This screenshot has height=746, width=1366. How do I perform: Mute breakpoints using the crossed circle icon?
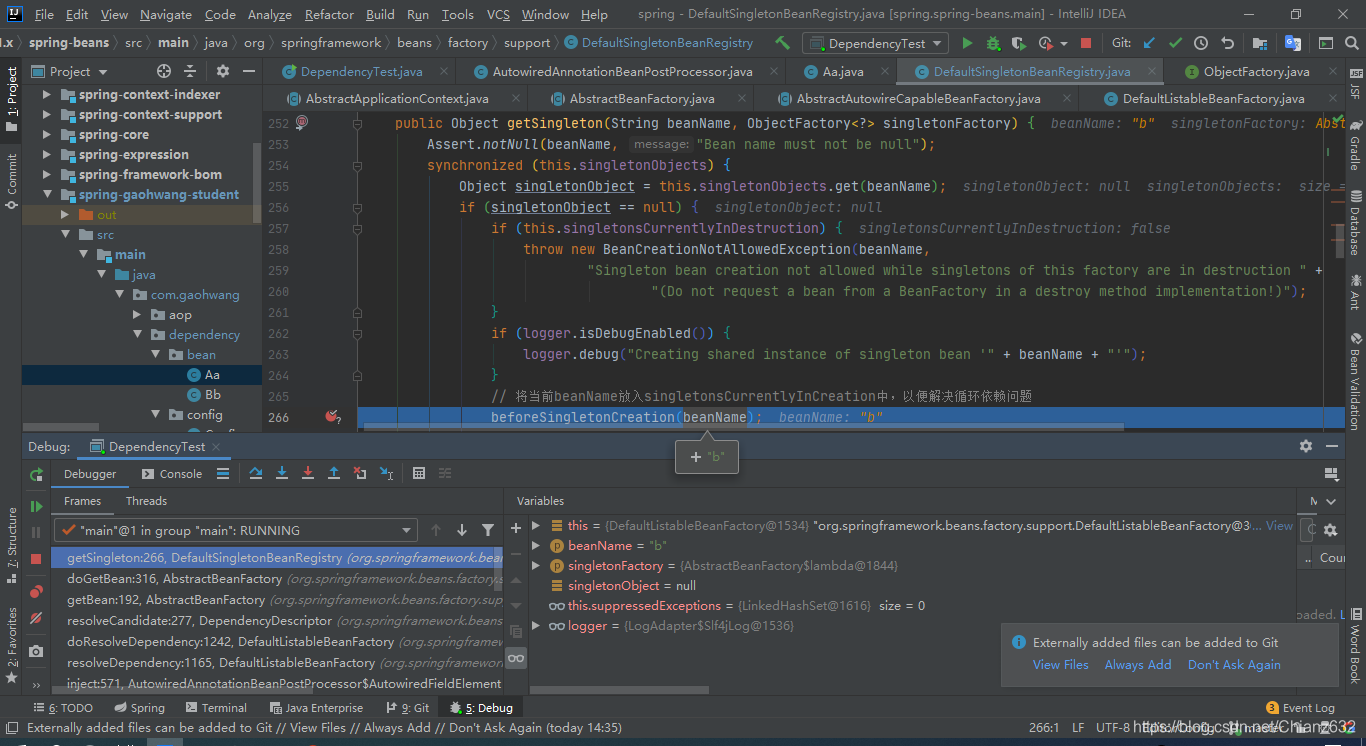tap(36, 618)
